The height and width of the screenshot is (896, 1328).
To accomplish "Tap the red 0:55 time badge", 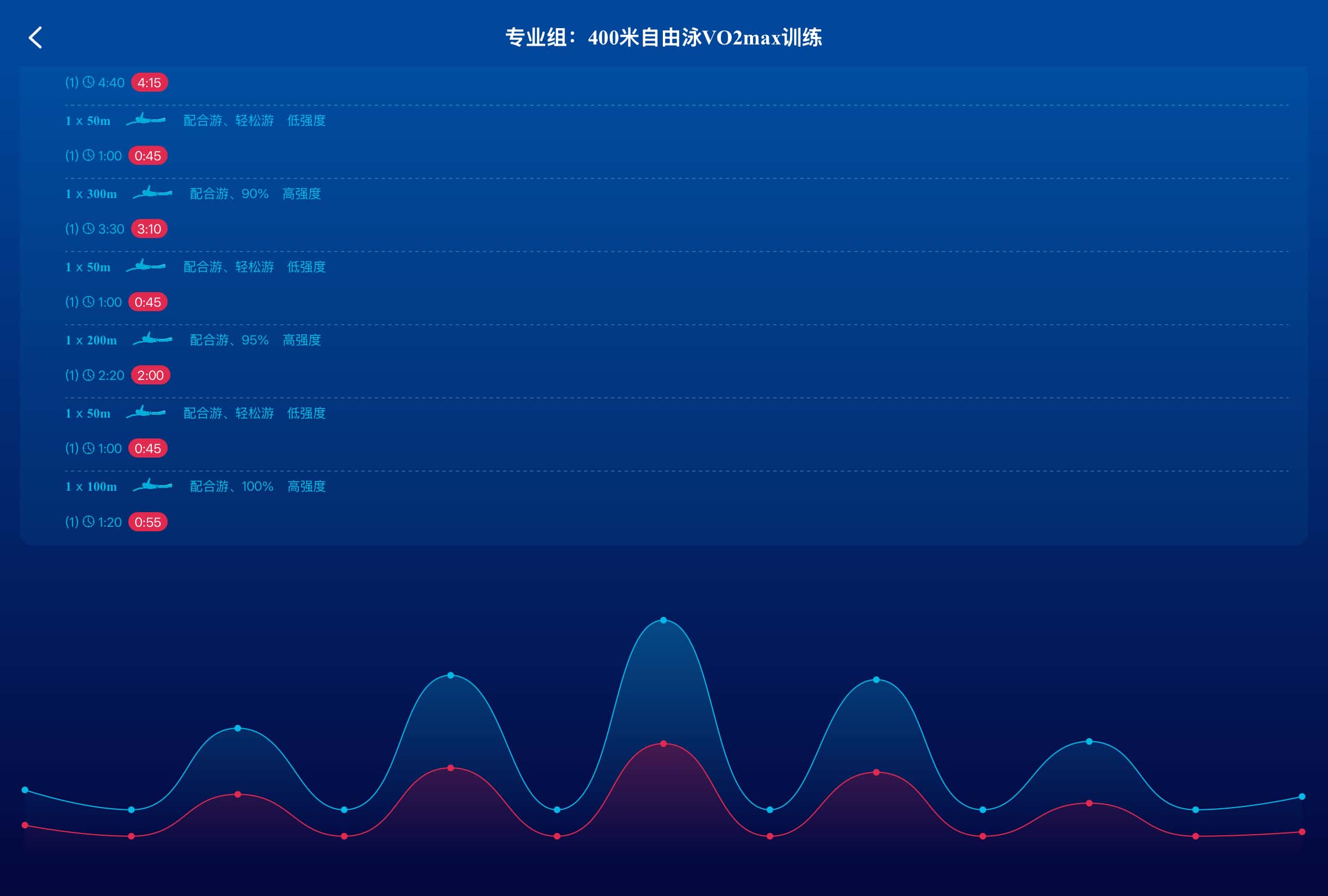I will (147, 522).
